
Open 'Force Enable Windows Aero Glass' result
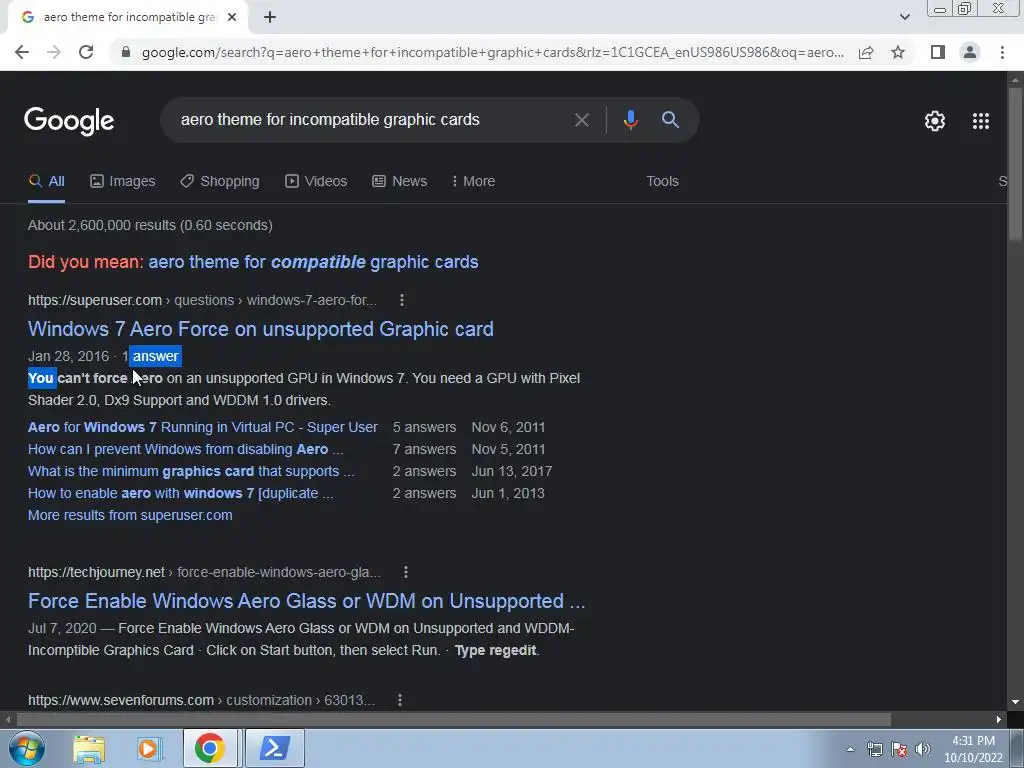(x=307, y=601)
